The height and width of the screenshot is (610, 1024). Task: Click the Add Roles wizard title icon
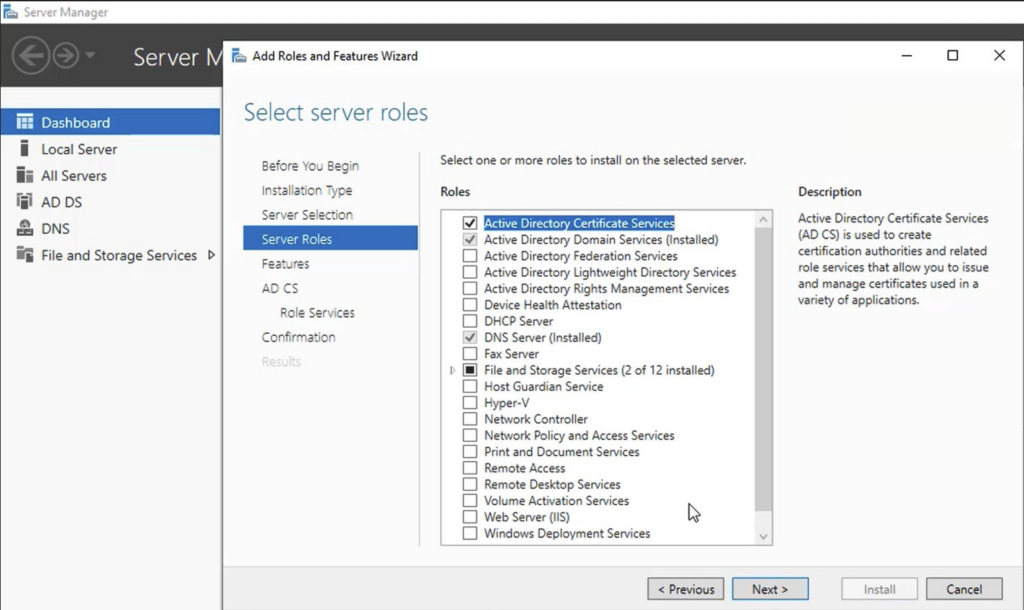(x=240, y=56)
